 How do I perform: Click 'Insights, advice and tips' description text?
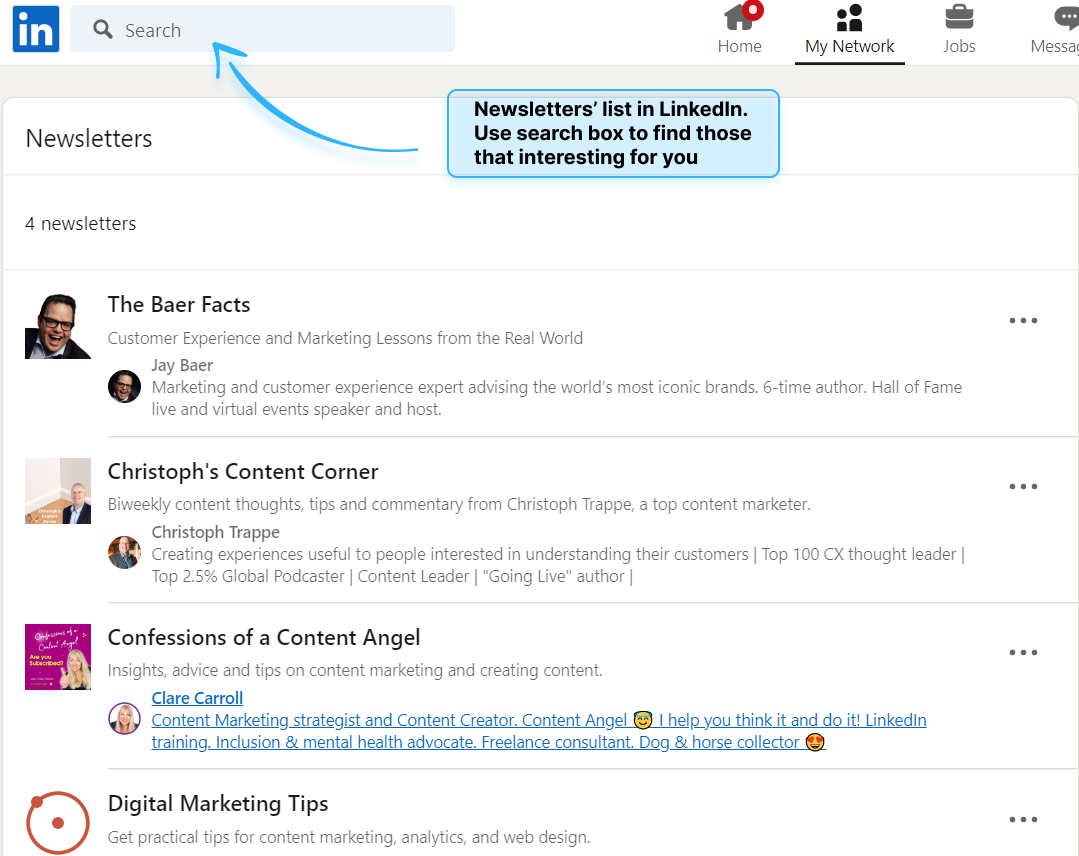coord(355,670)
